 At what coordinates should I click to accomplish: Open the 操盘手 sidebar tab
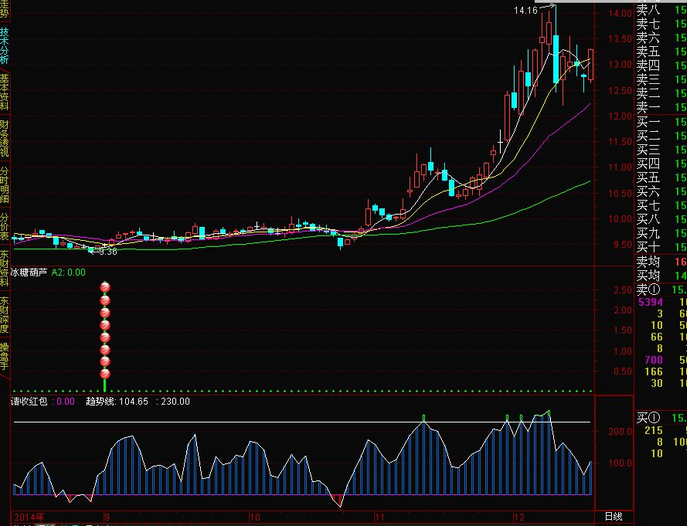coord(4,356)
